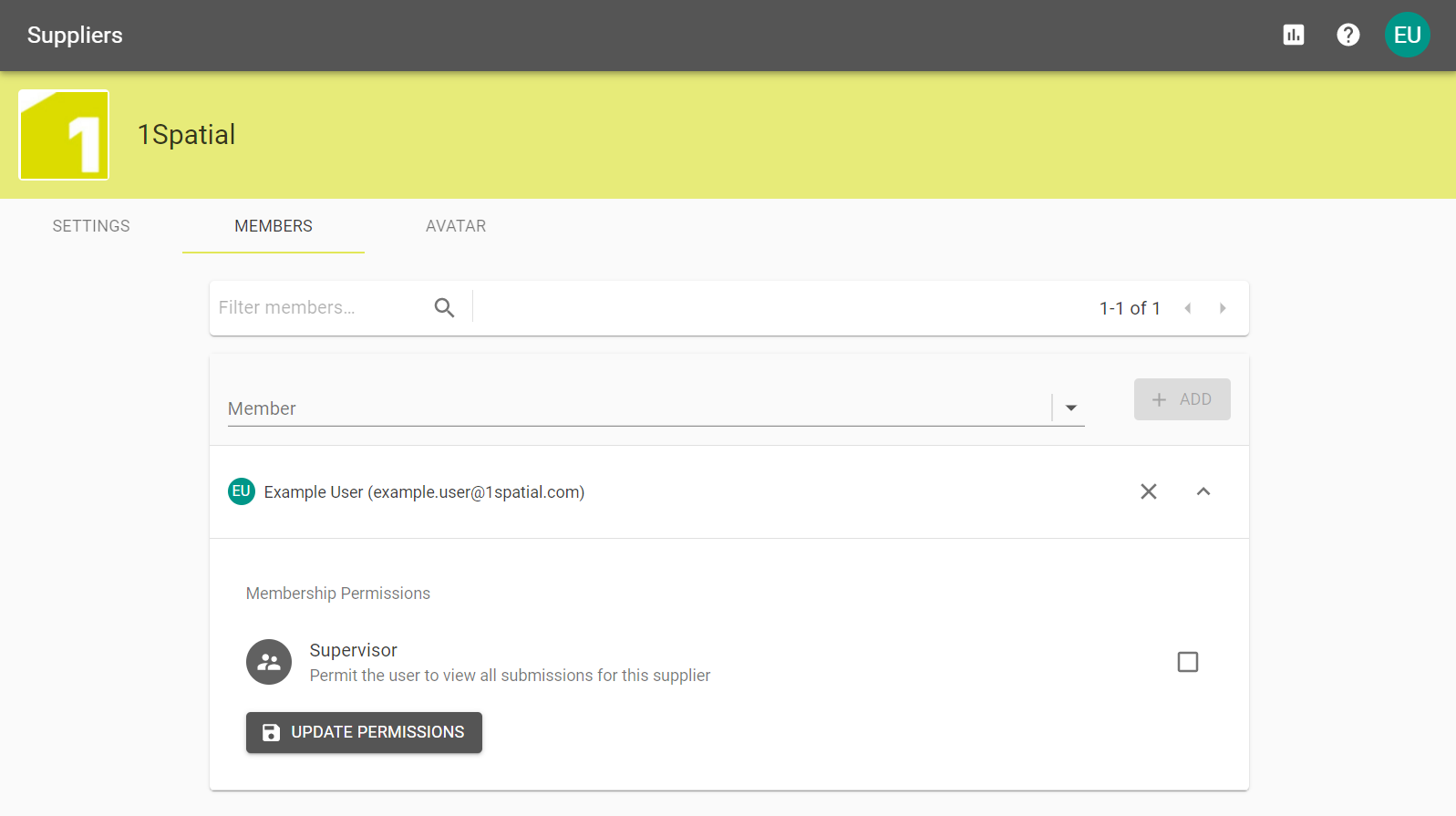Focus the Filter members search field

pos(319,308)
